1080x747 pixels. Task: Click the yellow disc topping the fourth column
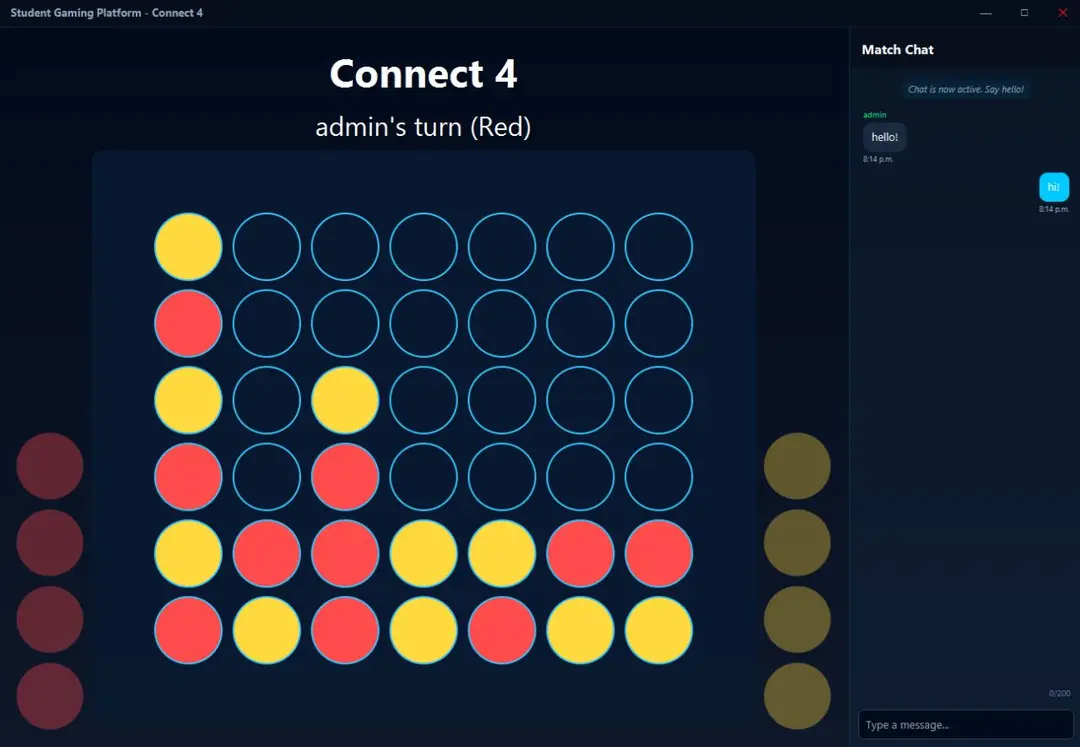(x=424, y=554)
